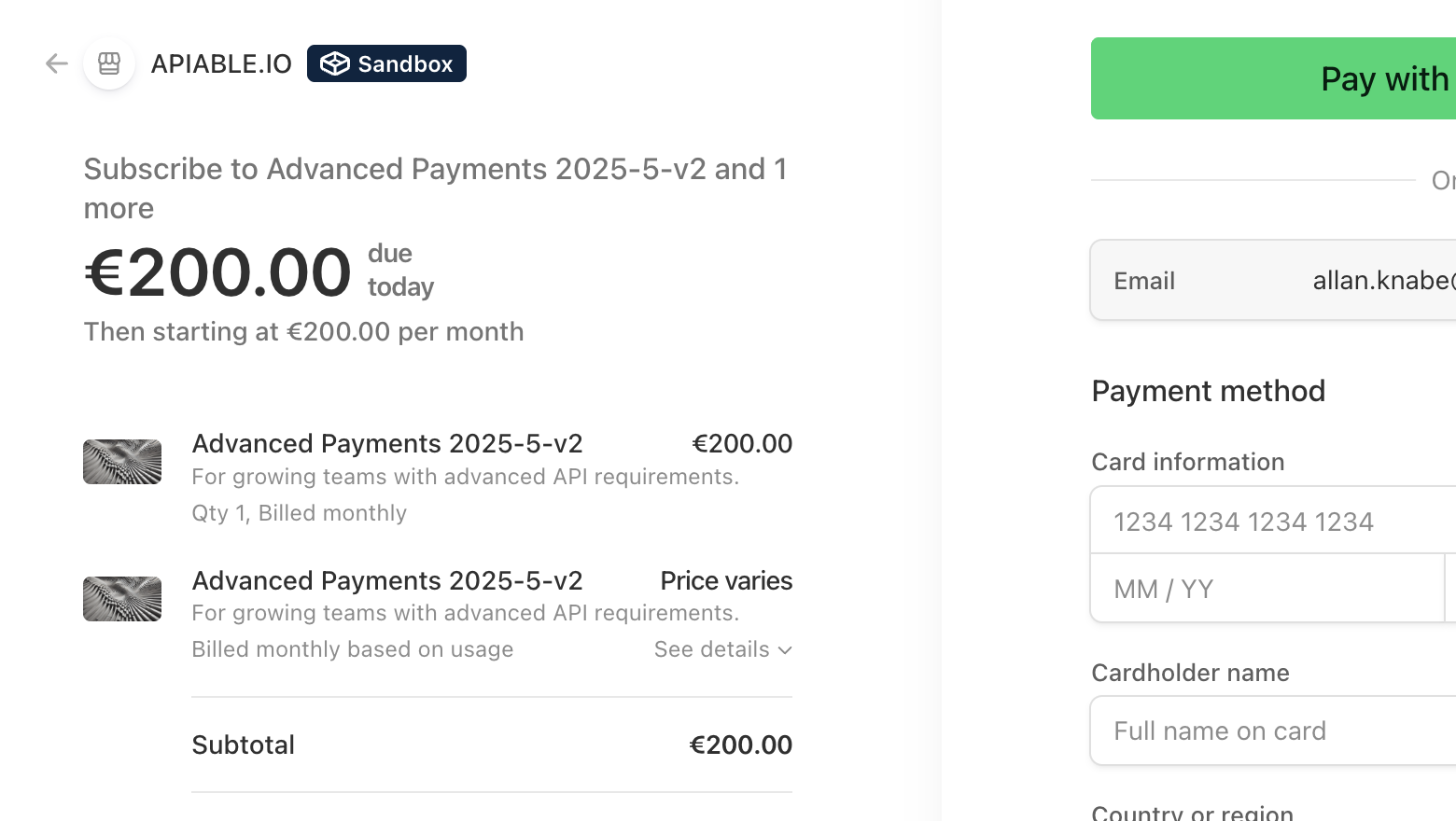Click the back arrow icon

coord(57,63)
